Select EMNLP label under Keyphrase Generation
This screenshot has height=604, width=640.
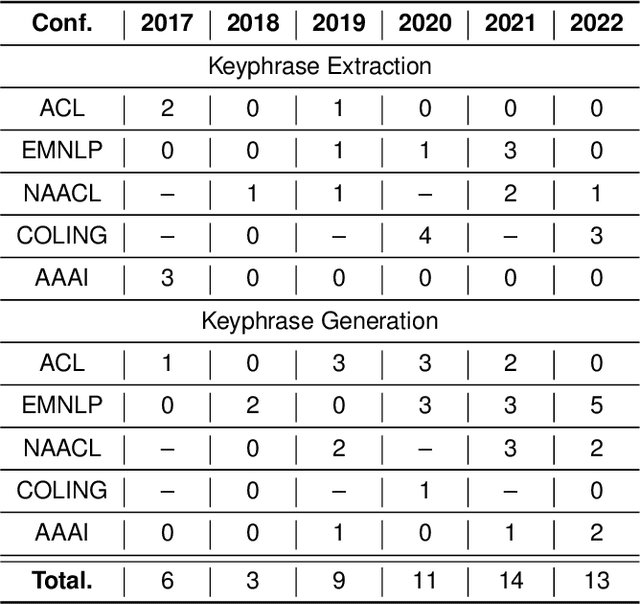(x=62, y=405)
